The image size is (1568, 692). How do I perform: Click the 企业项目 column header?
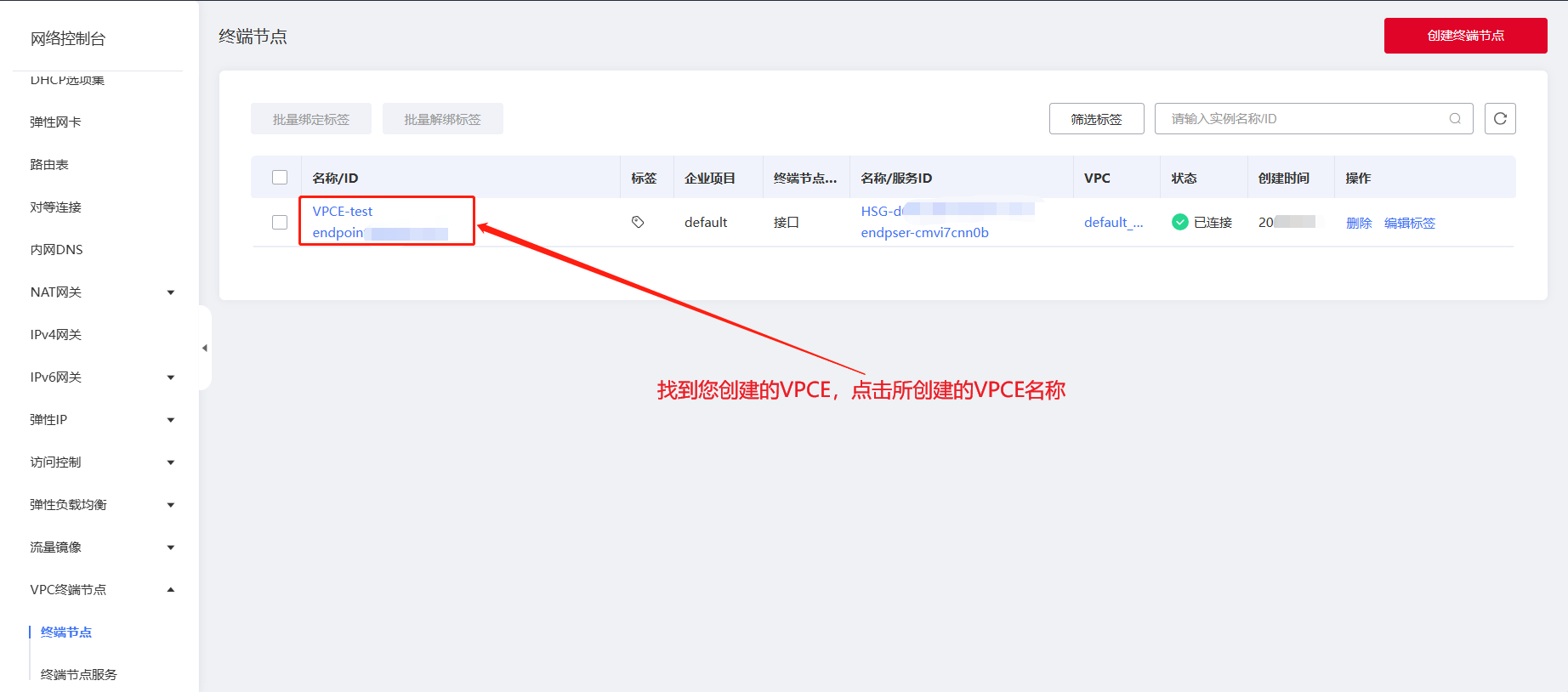[710, 178]
